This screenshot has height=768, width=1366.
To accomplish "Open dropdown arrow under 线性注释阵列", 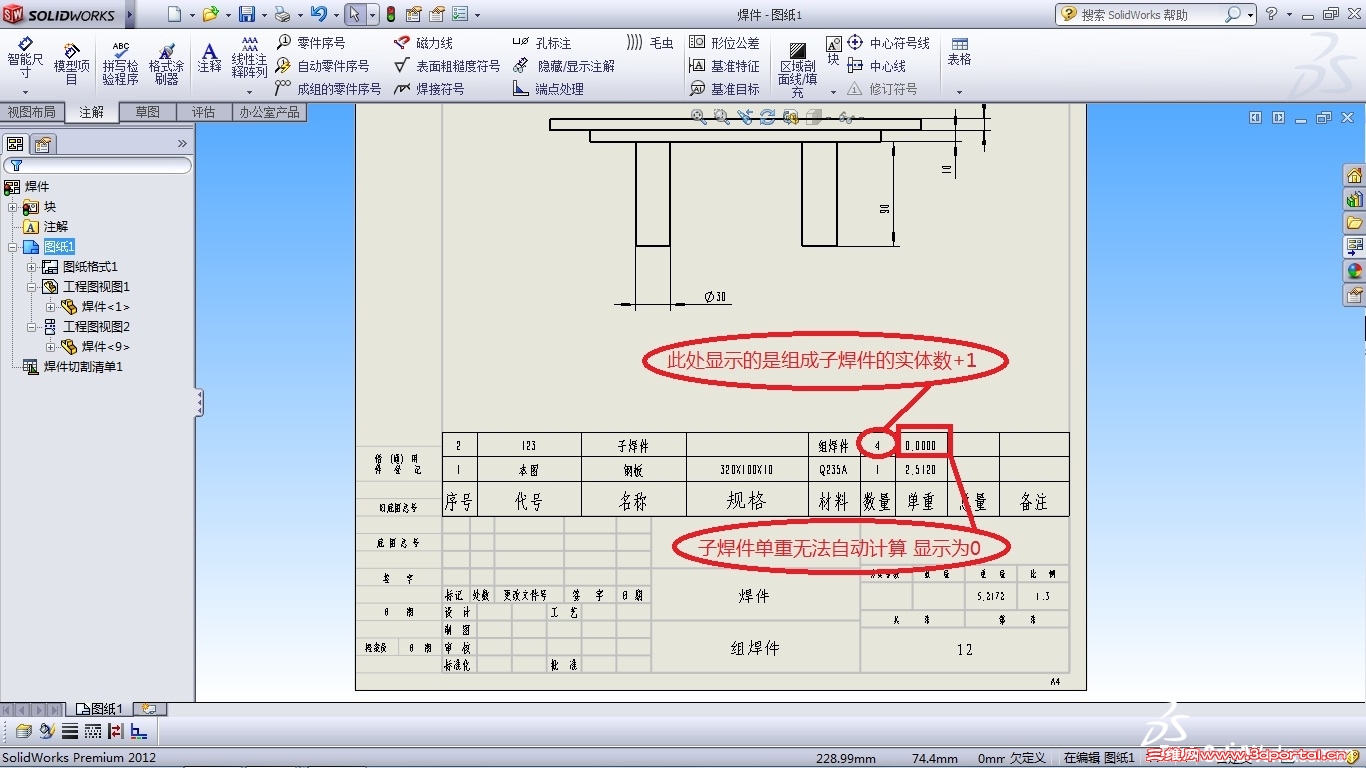I will pos(249,92).
